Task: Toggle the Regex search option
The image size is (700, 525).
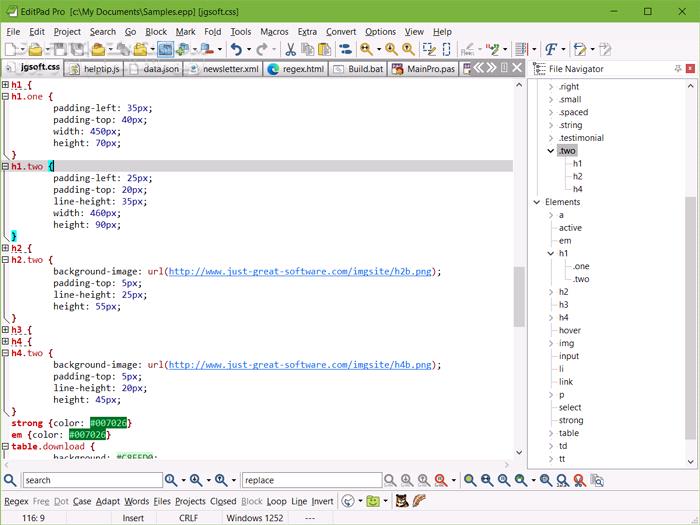Action: [x=16, y=501]
